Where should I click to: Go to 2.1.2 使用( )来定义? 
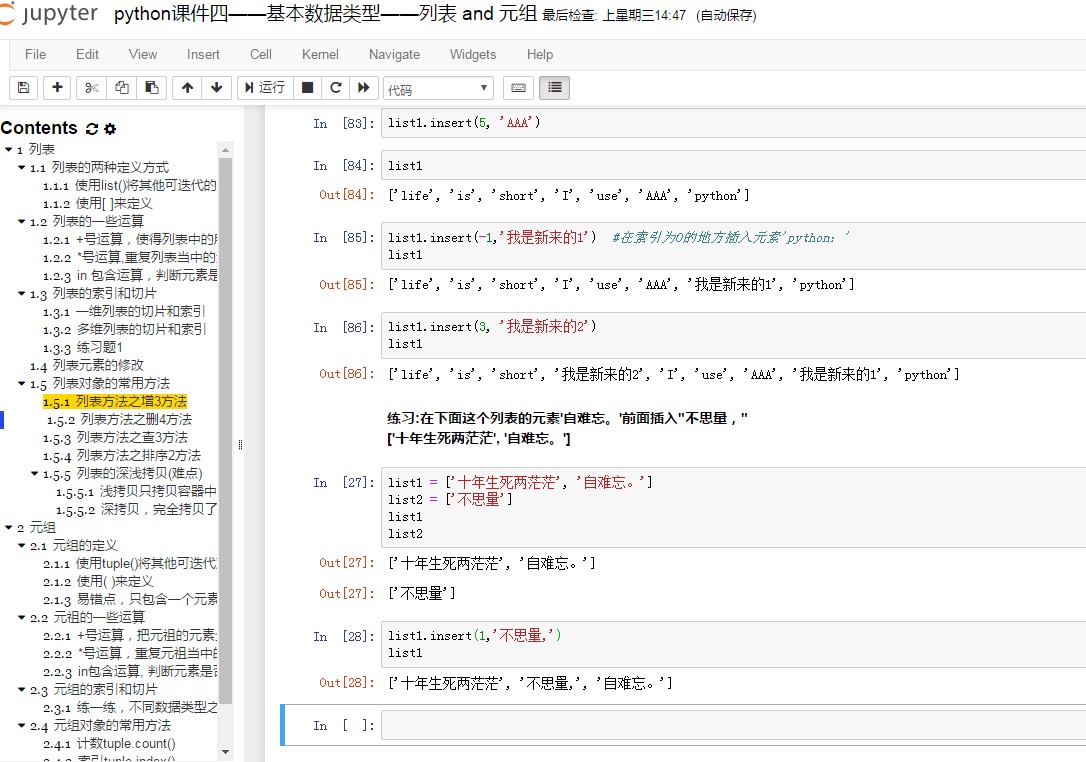point(98,582)
